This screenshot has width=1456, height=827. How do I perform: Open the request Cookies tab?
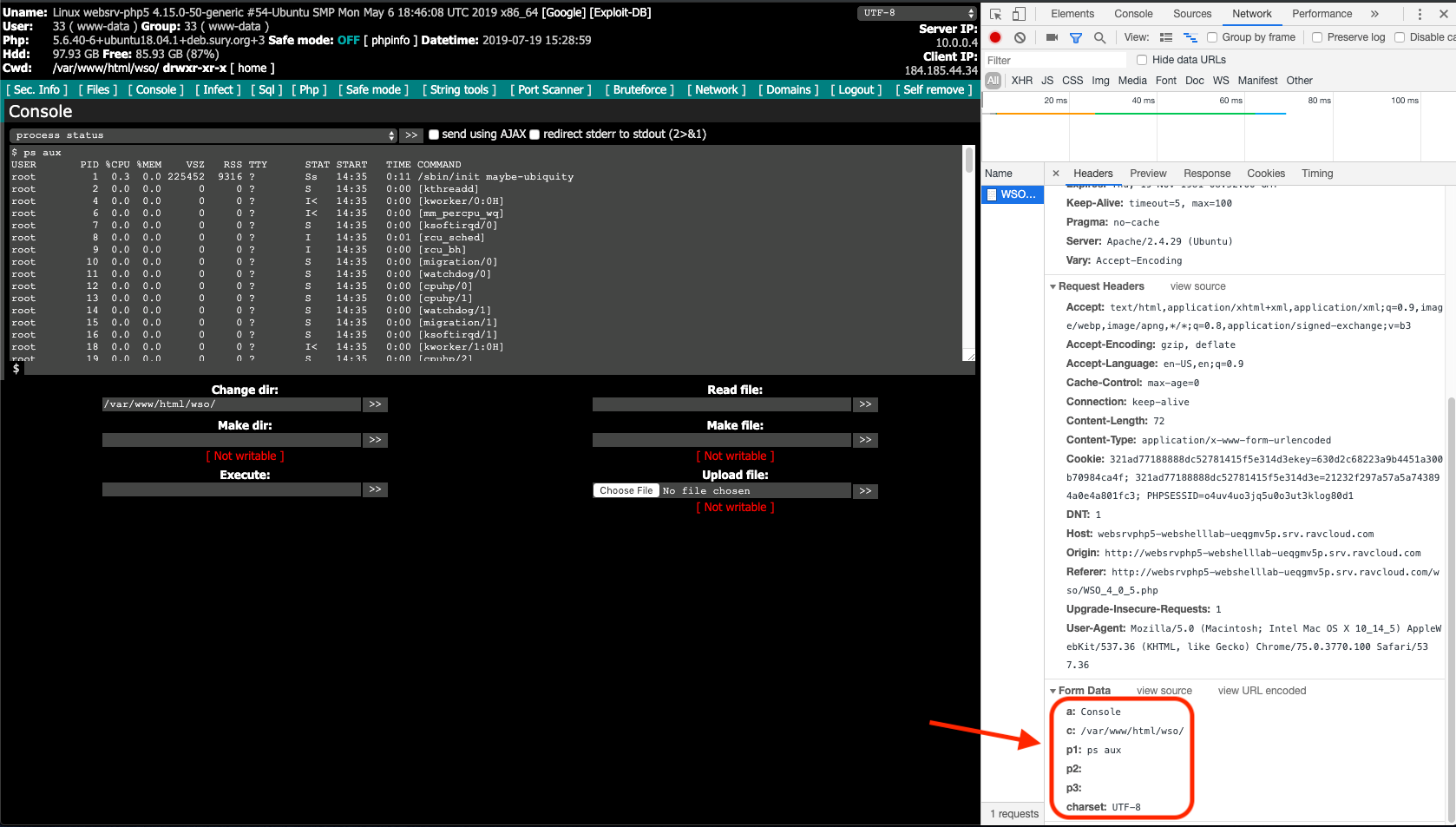click(x=1266, y=174)
